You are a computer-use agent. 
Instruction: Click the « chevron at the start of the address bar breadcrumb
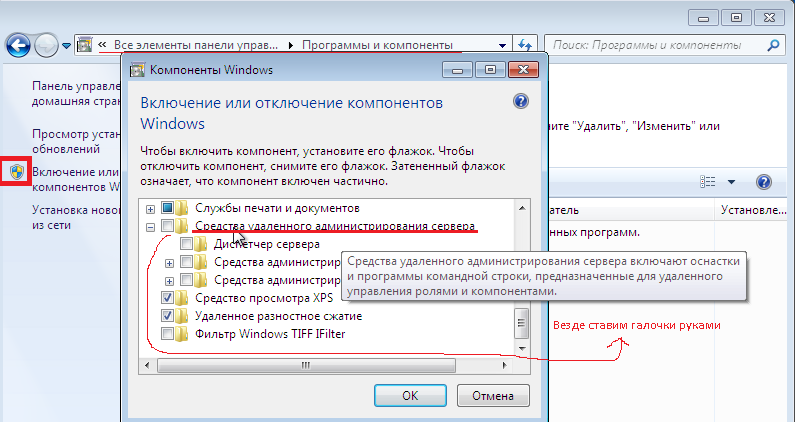(x=102, y=45)
